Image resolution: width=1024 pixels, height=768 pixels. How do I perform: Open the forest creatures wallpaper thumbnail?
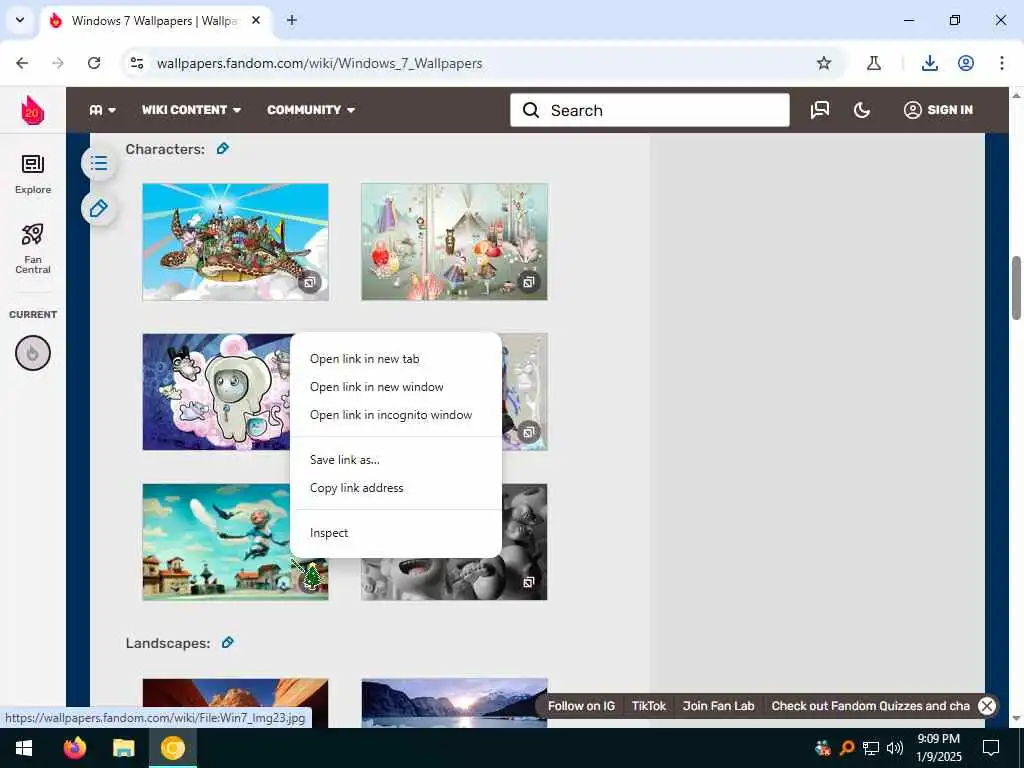click(454, 242)
